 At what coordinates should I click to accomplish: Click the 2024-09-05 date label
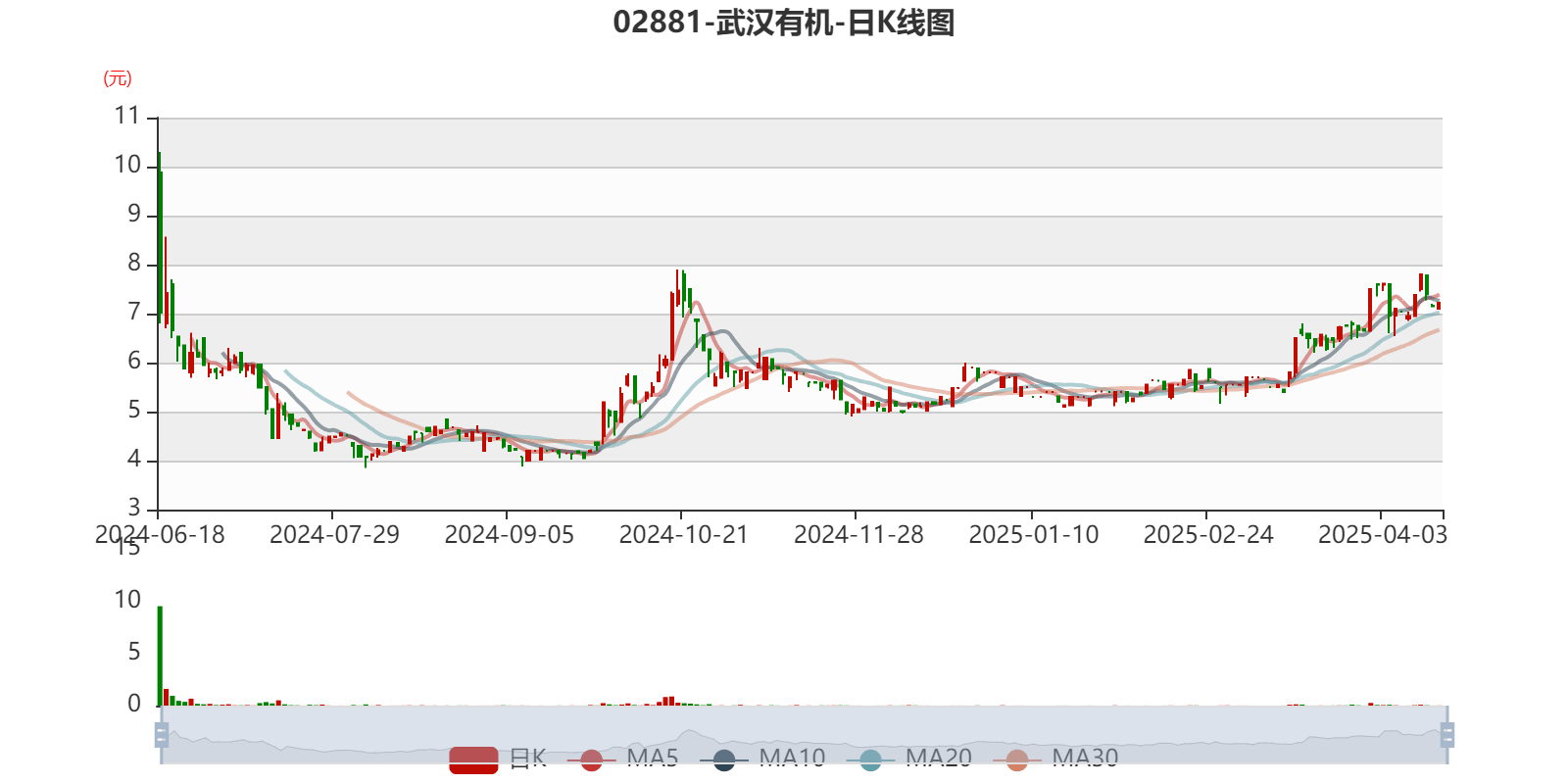pos(509,535)
